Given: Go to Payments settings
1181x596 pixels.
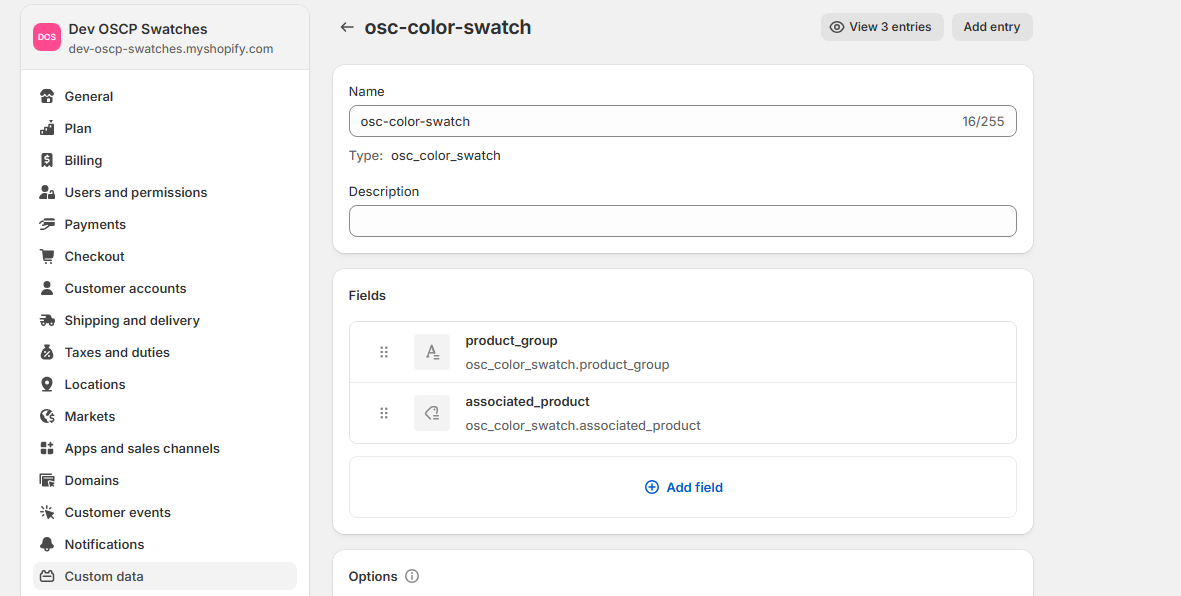Looking at the screenshot, I should [95, 224].
